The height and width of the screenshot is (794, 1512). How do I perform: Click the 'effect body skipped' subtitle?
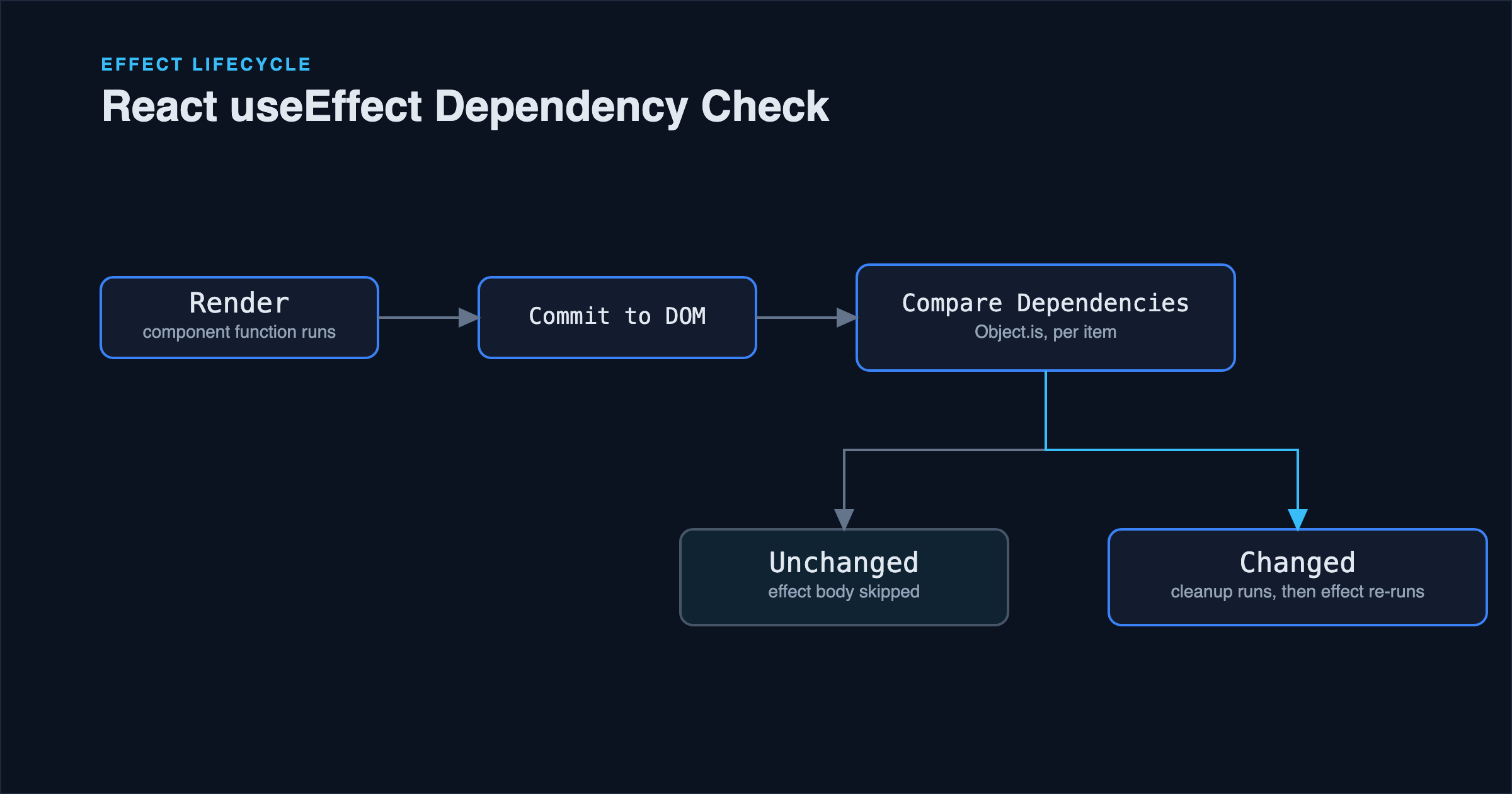844,592
